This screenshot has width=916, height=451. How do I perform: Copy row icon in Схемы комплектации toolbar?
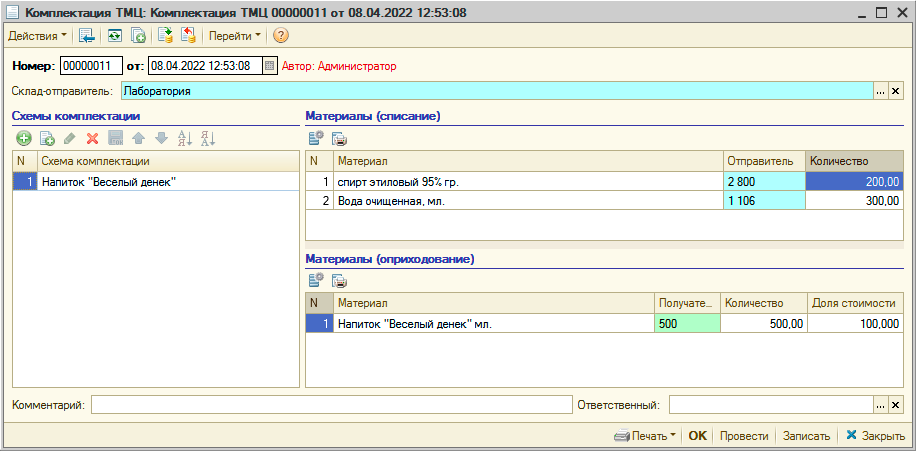[x=46, y=139]
